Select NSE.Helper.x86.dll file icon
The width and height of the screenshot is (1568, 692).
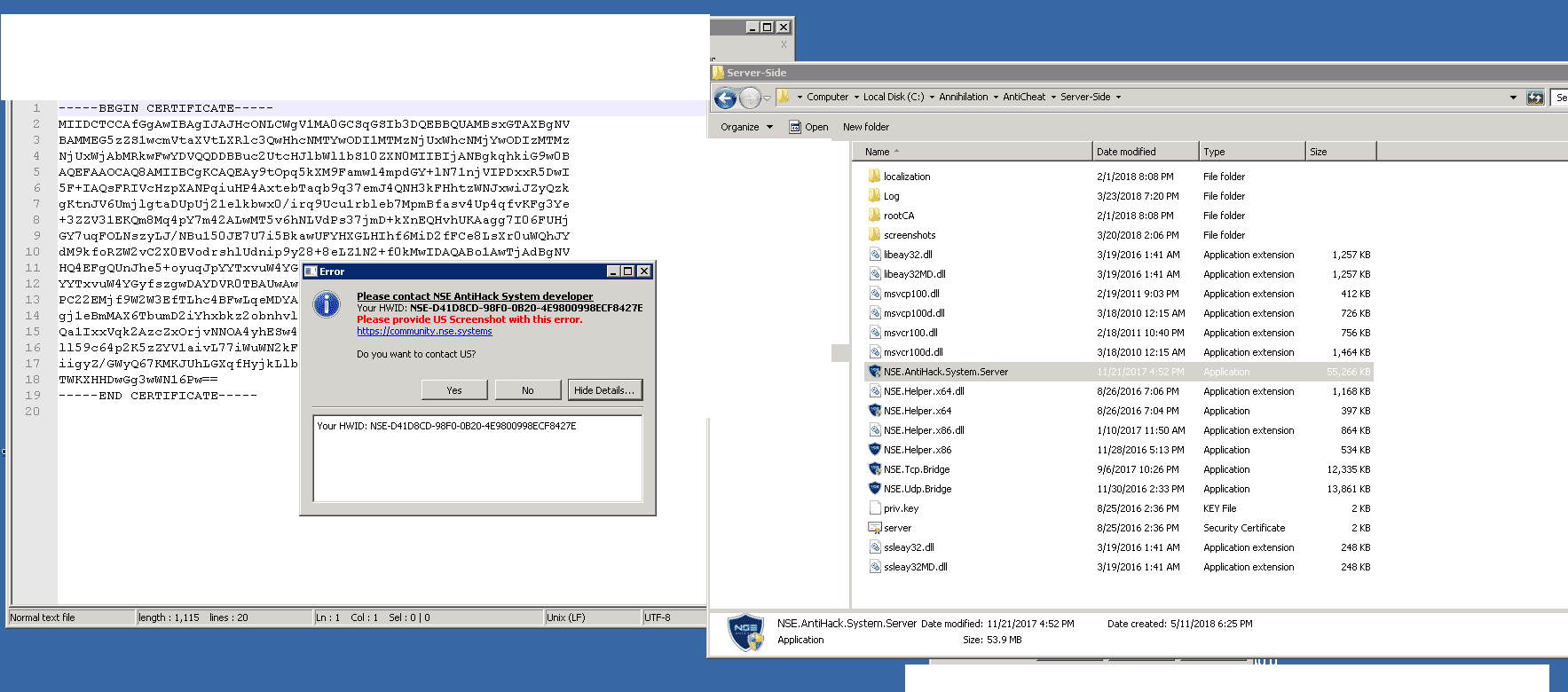(875, 430)
